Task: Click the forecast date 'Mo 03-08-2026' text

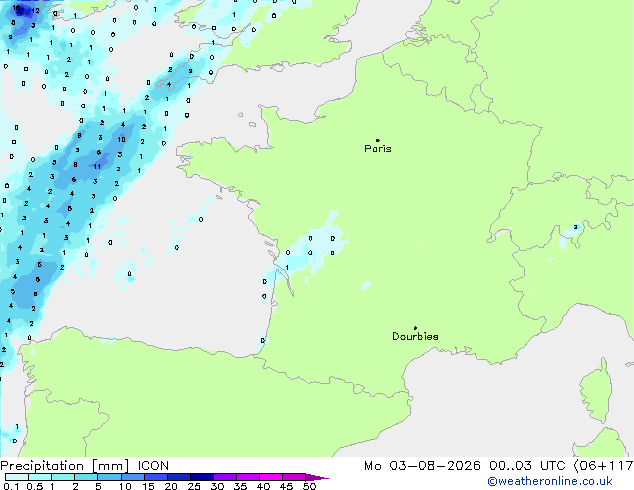Action: click(422, 466)
